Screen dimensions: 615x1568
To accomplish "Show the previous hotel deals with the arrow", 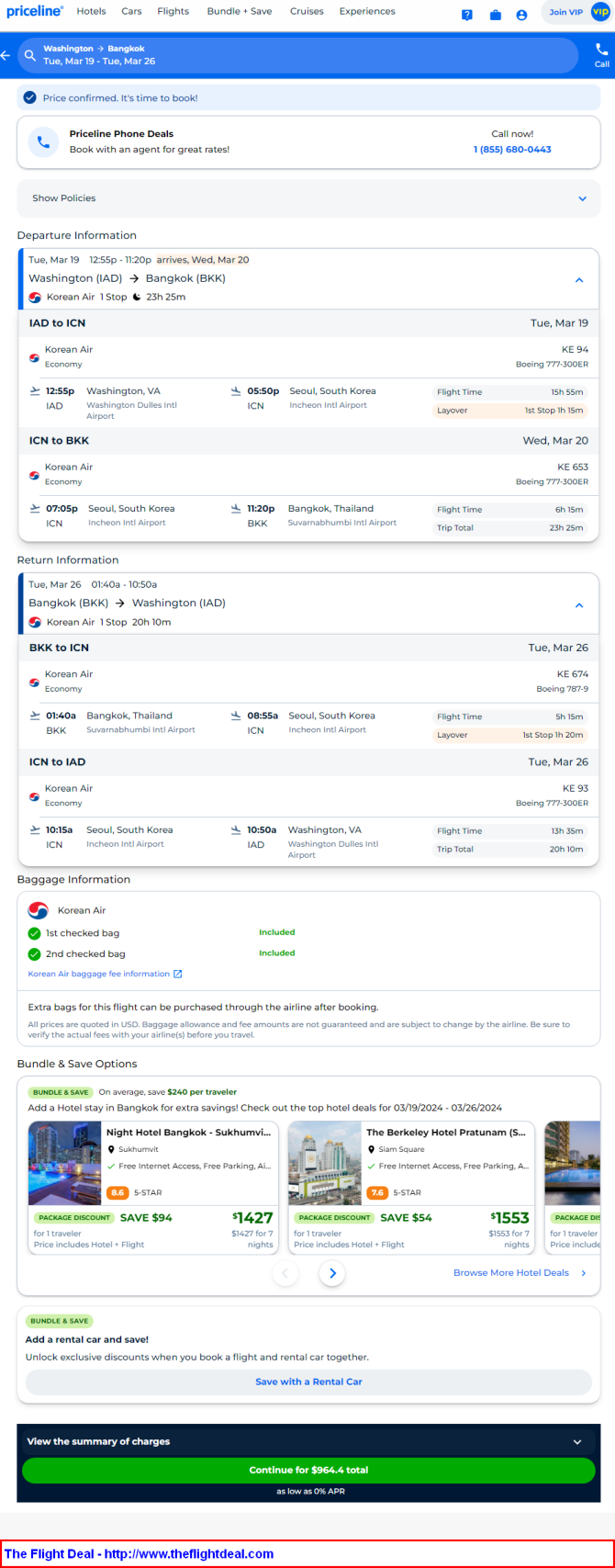I will coord(285,1273).
